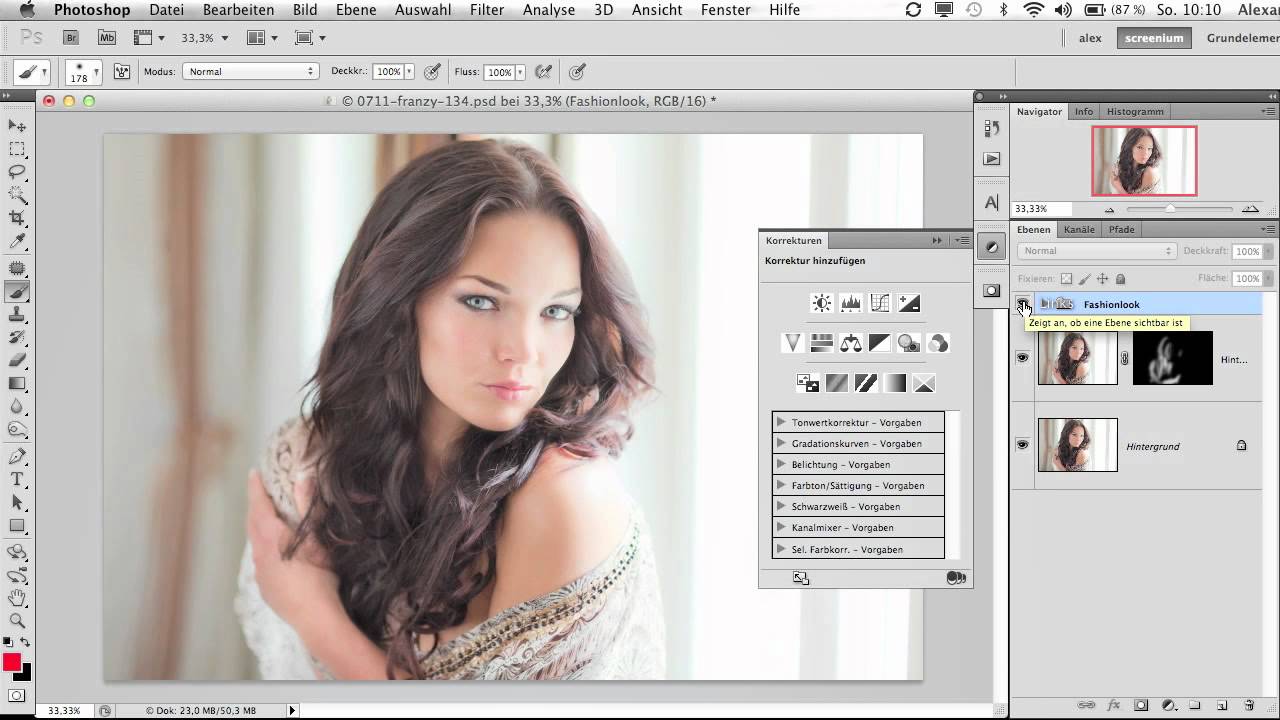Open the Fluss flow slider dropdown

520,72
